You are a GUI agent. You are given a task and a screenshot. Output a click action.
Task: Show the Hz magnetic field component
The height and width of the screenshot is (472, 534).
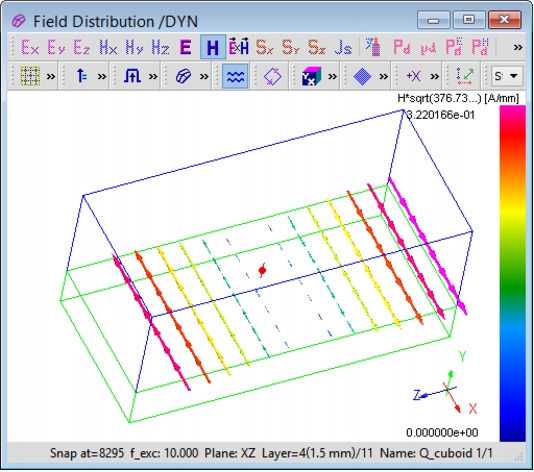[x=160, y=47]
